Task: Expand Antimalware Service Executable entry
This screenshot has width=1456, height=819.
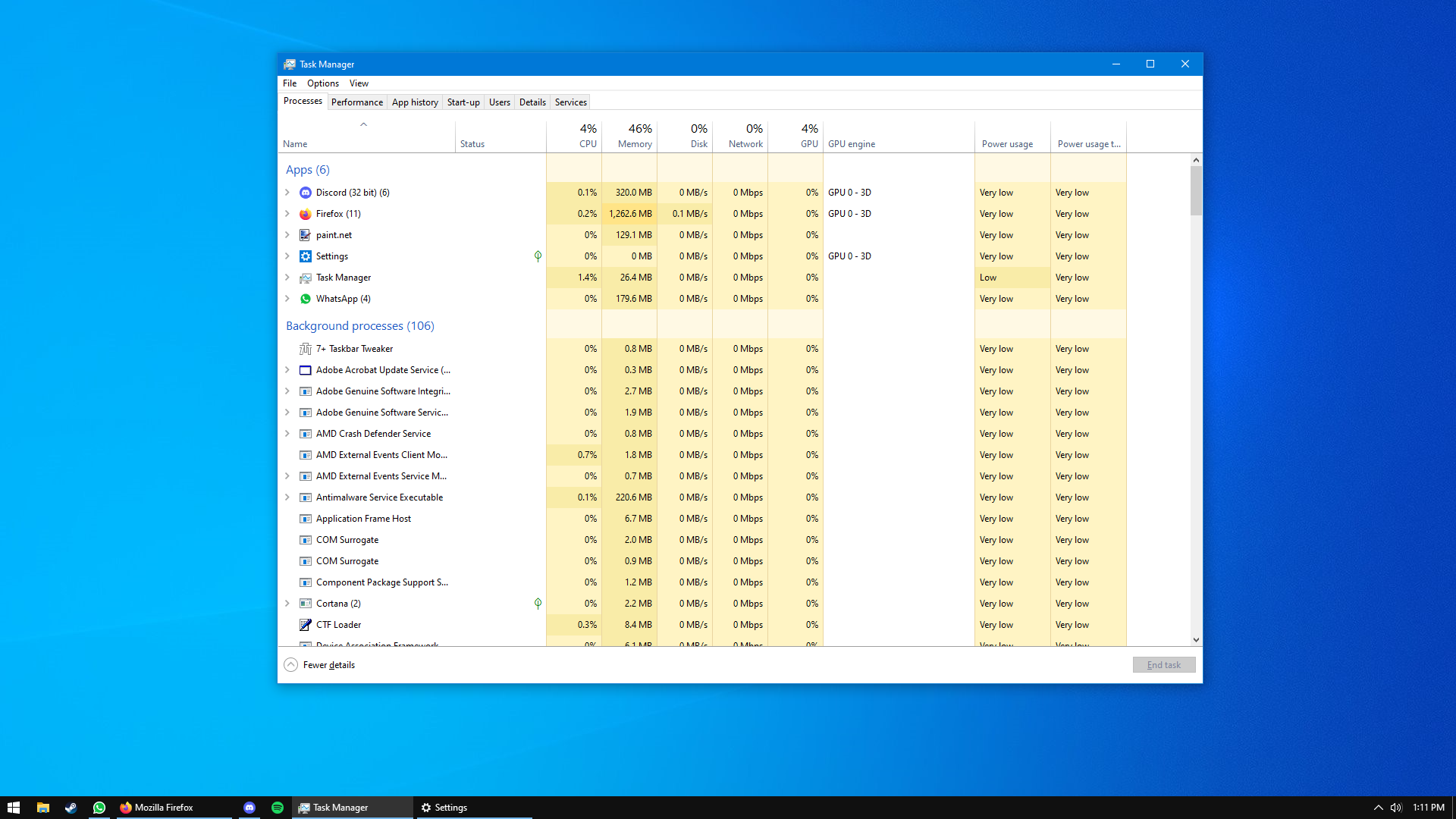Action: pyautogui.click(x=287, y=497)
